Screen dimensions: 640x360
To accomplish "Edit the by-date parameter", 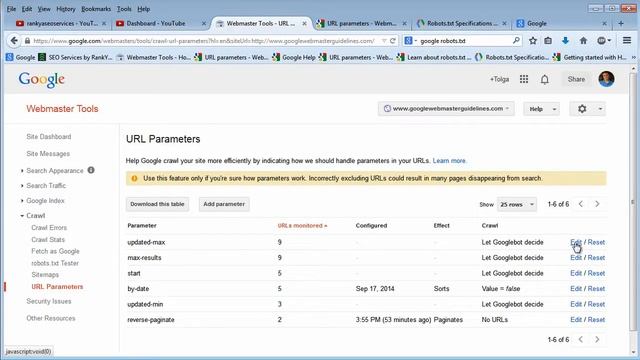I will click(x=576, y=289).
